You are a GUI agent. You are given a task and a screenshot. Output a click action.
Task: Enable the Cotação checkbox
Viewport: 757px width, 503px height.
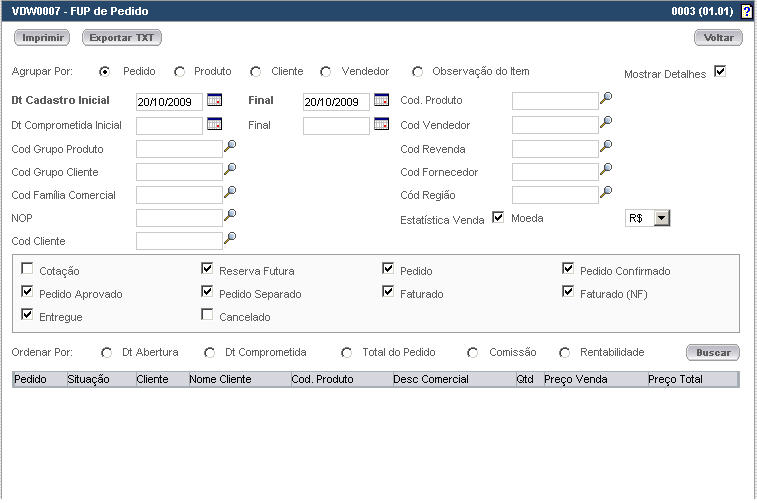(x=27, y=269)
